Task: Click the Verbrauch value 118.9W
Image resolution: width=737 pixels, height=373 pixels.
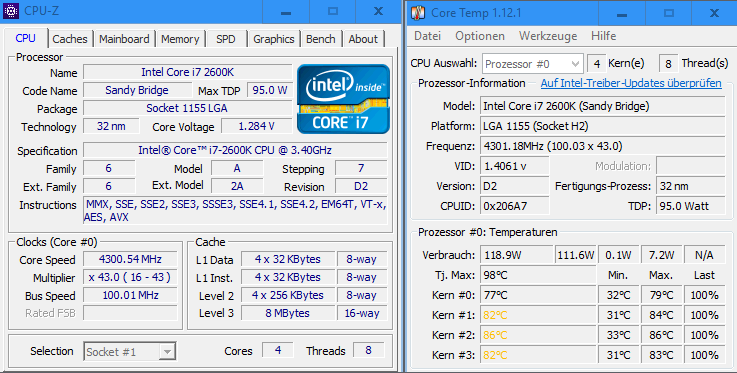Action: click(x=517, y=255)
